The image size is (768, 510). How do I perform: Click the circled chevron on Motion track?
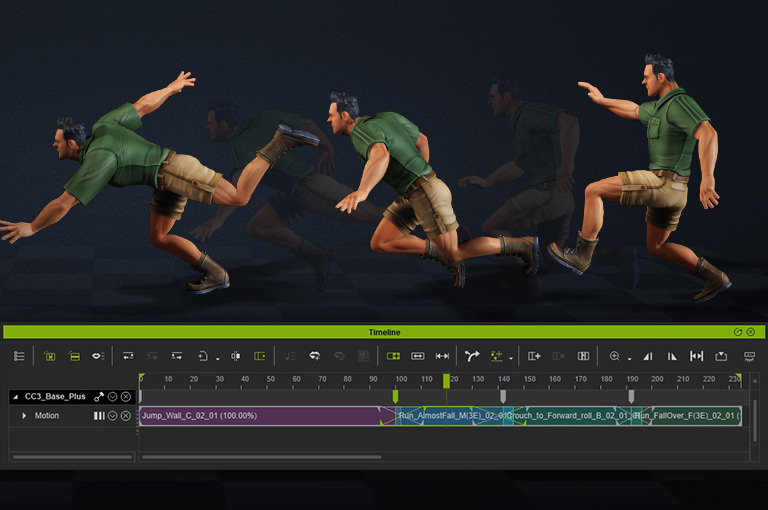tap(113, 416)
